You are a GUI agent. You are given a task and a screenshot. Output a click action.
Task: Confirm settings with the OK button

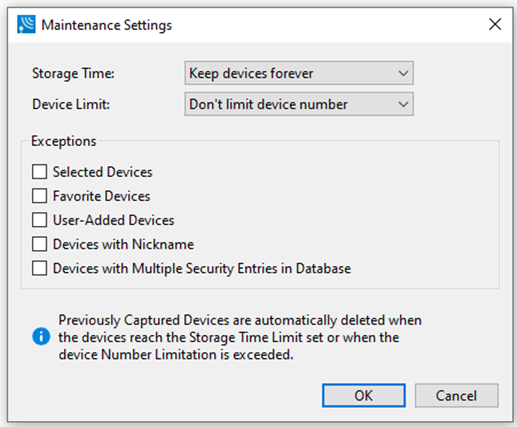tap(364, 395)
